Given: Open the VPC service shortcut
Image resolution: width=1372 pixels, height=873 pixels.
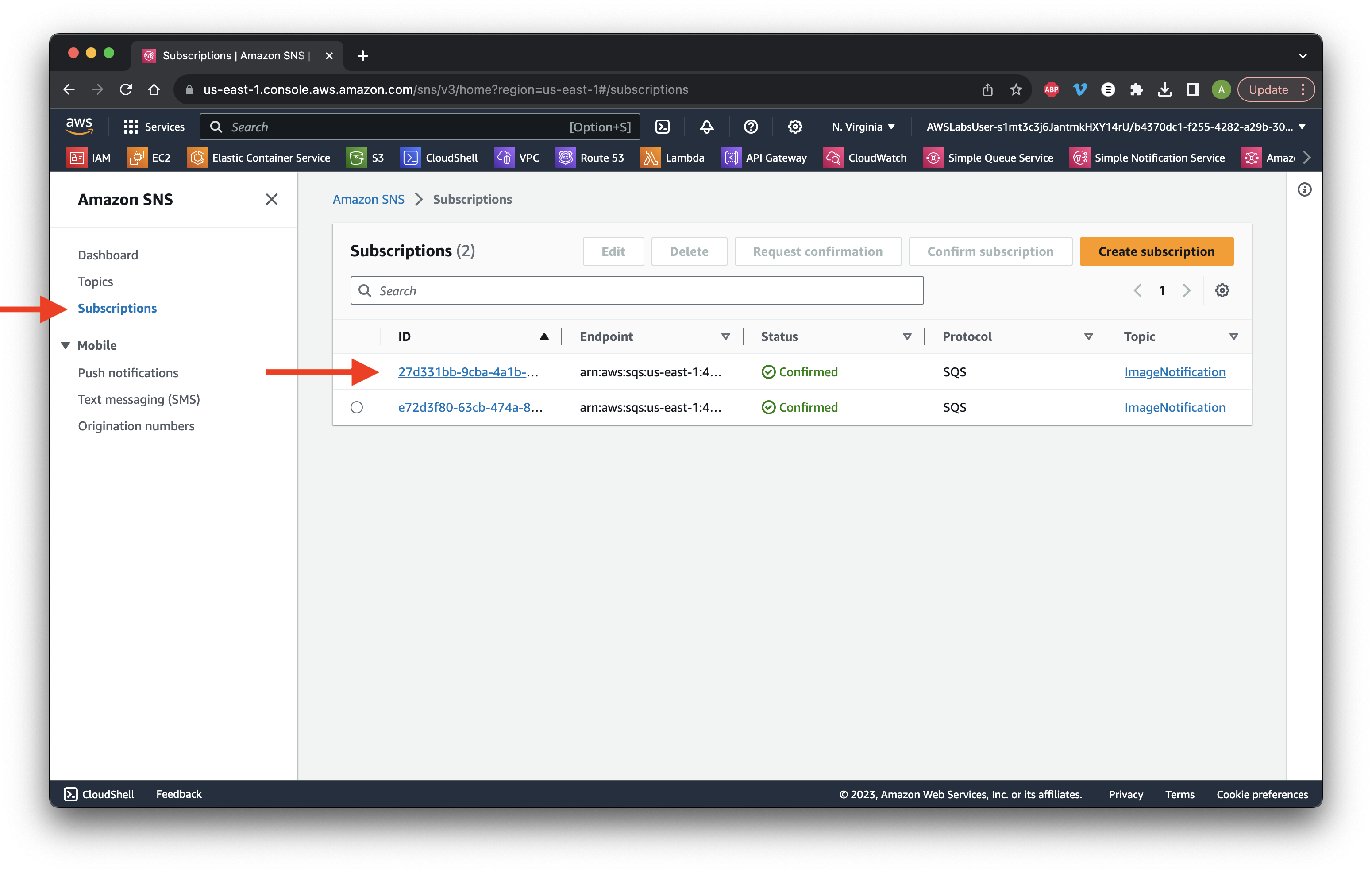Looking at the screenshot, I should 517,158.
